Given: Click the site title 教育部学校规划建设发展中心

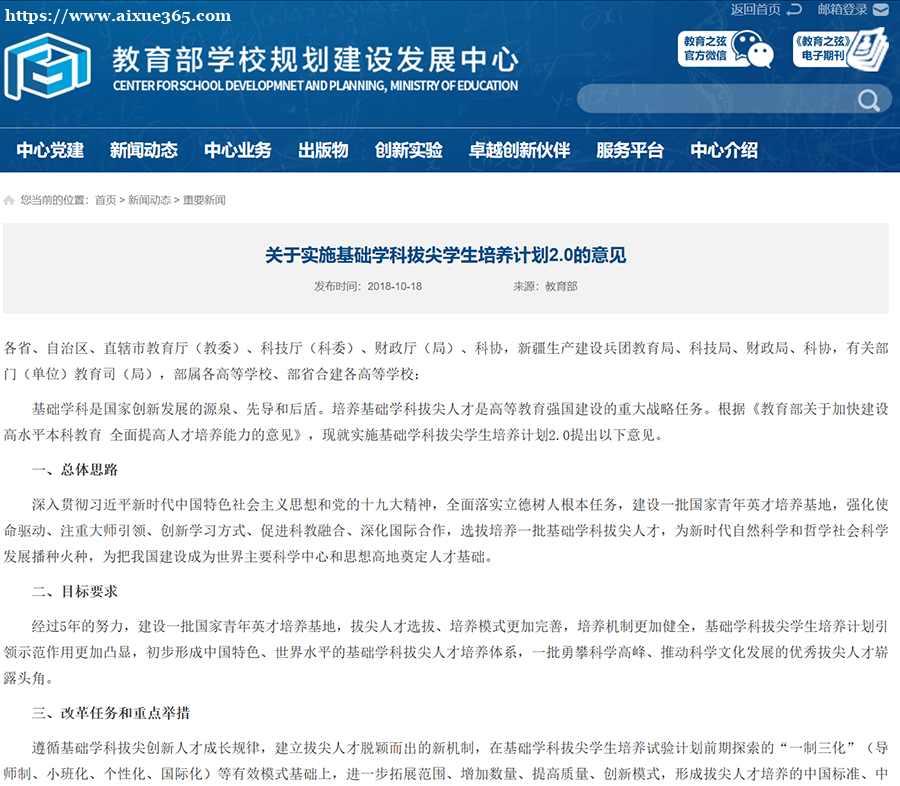Looking at the screenshot, I should point(315,60).
